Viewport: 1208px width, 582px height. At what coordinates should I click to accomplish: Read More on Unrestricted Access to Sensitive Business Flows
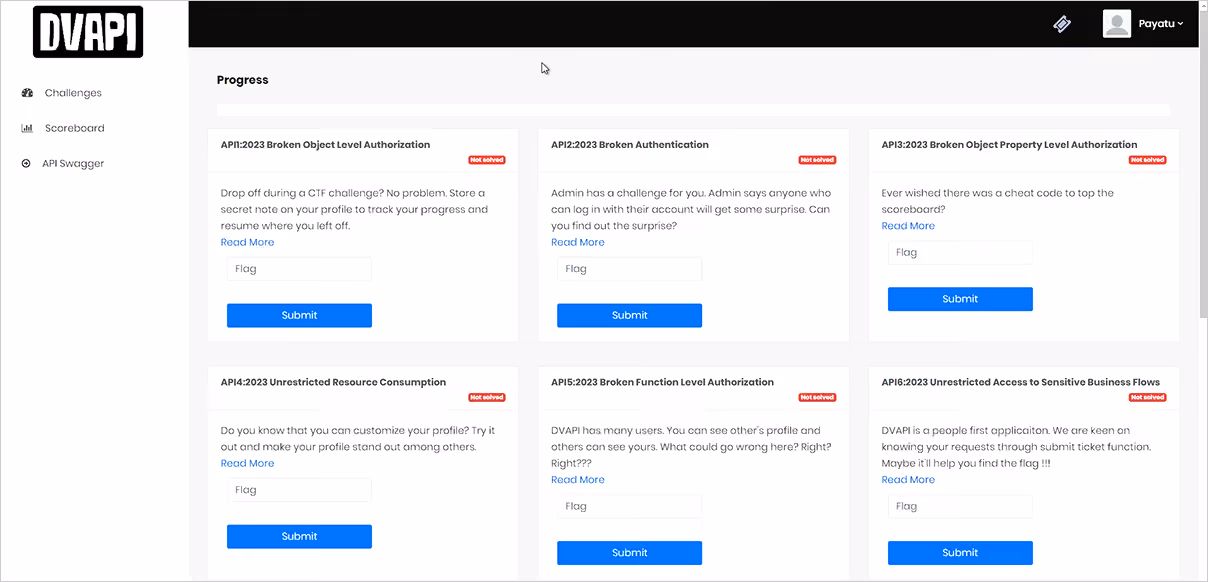tap(908, 479)
